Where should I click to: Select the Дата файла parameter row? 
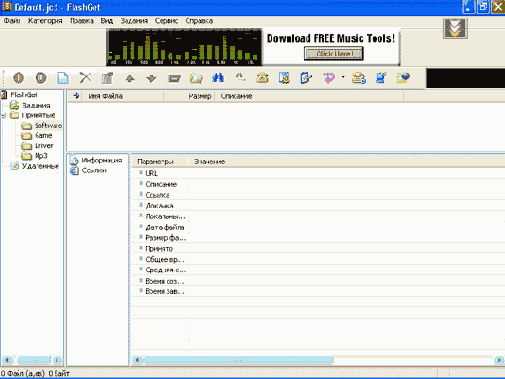318,227
